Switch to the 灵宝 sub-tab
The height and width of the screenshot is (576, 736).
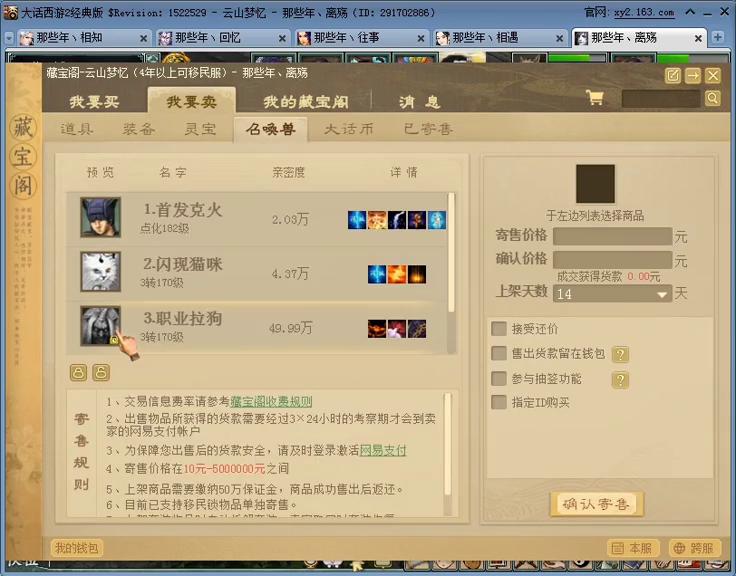pyautogui.click(x=200, y=129)
